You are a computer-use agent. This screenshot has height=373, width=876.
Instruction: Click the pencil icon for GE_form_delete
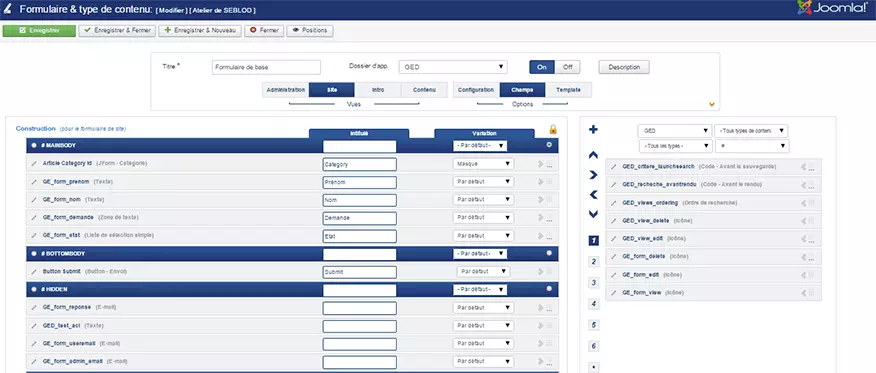tap(614, 256)
